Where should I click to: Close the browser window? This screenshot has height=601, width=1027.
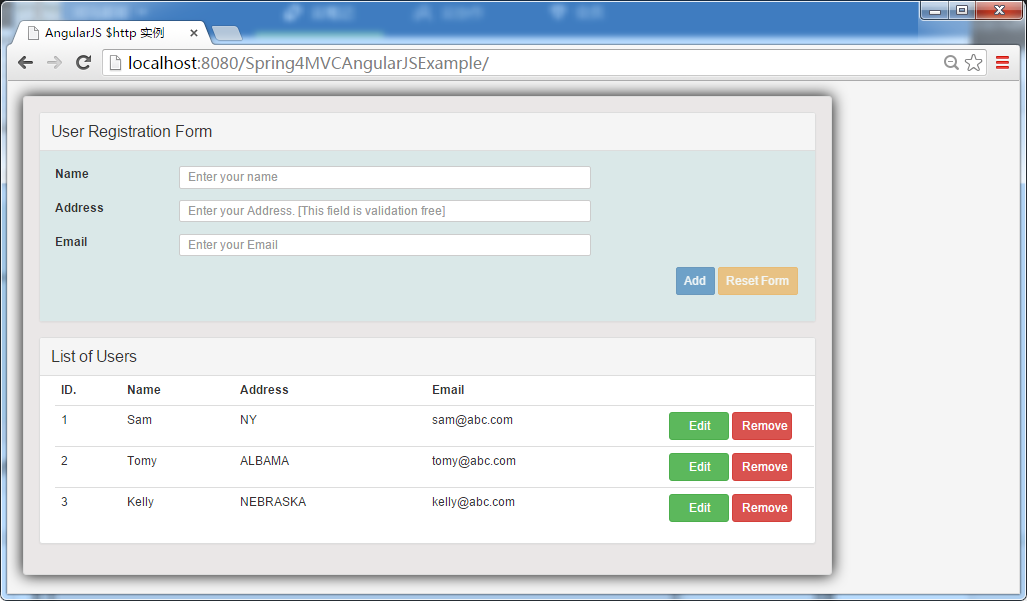(x=999, y=10)
